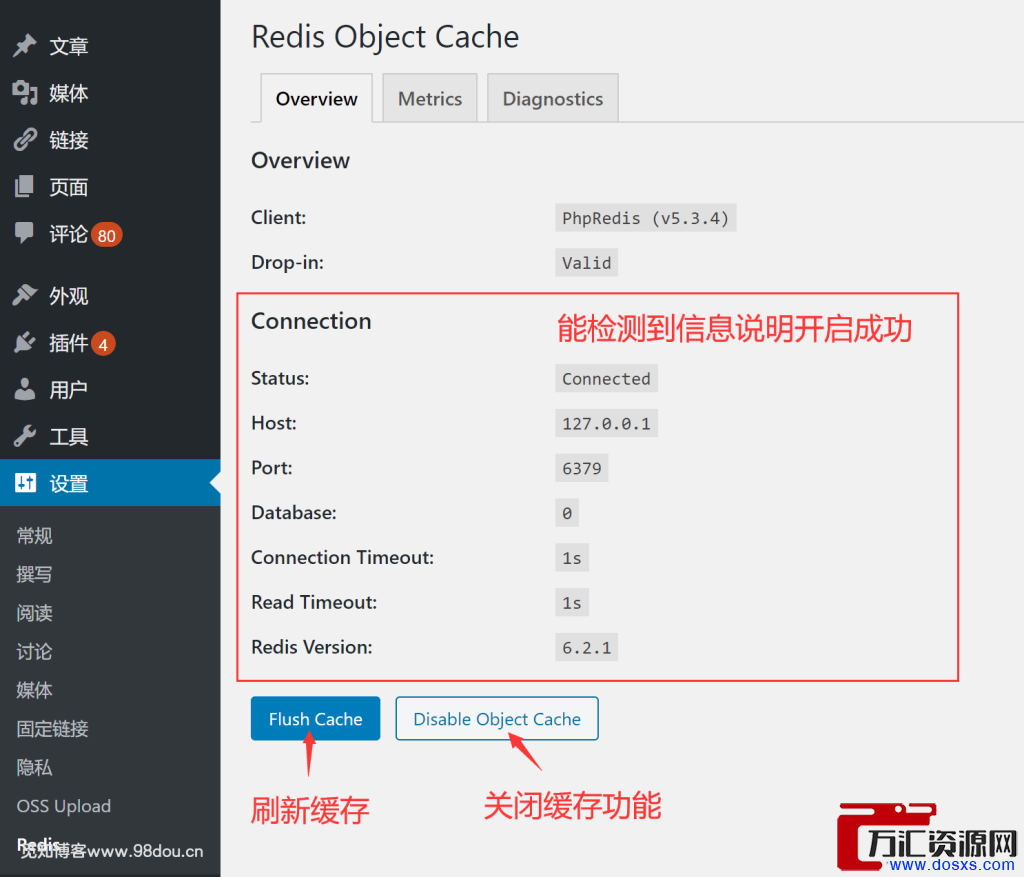
Task: Click the Connection Timeout 1s value
Action: pyautogui.click(x=571, y=557)
